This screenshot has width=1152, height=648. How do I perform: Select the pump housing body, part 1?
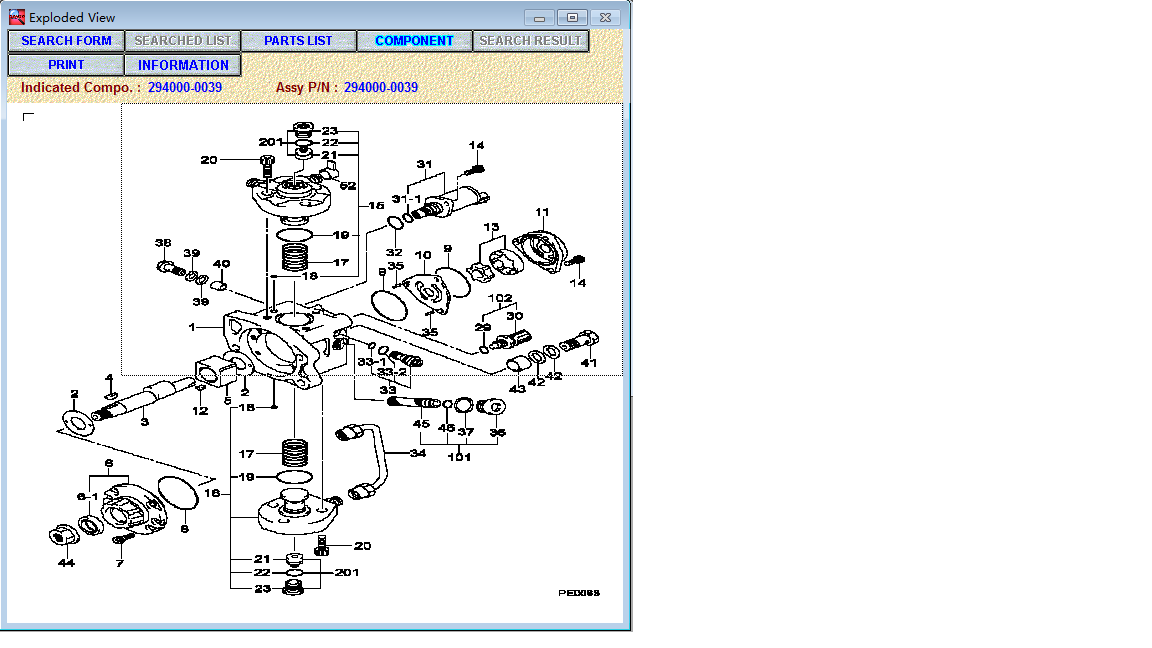[285, 345]
